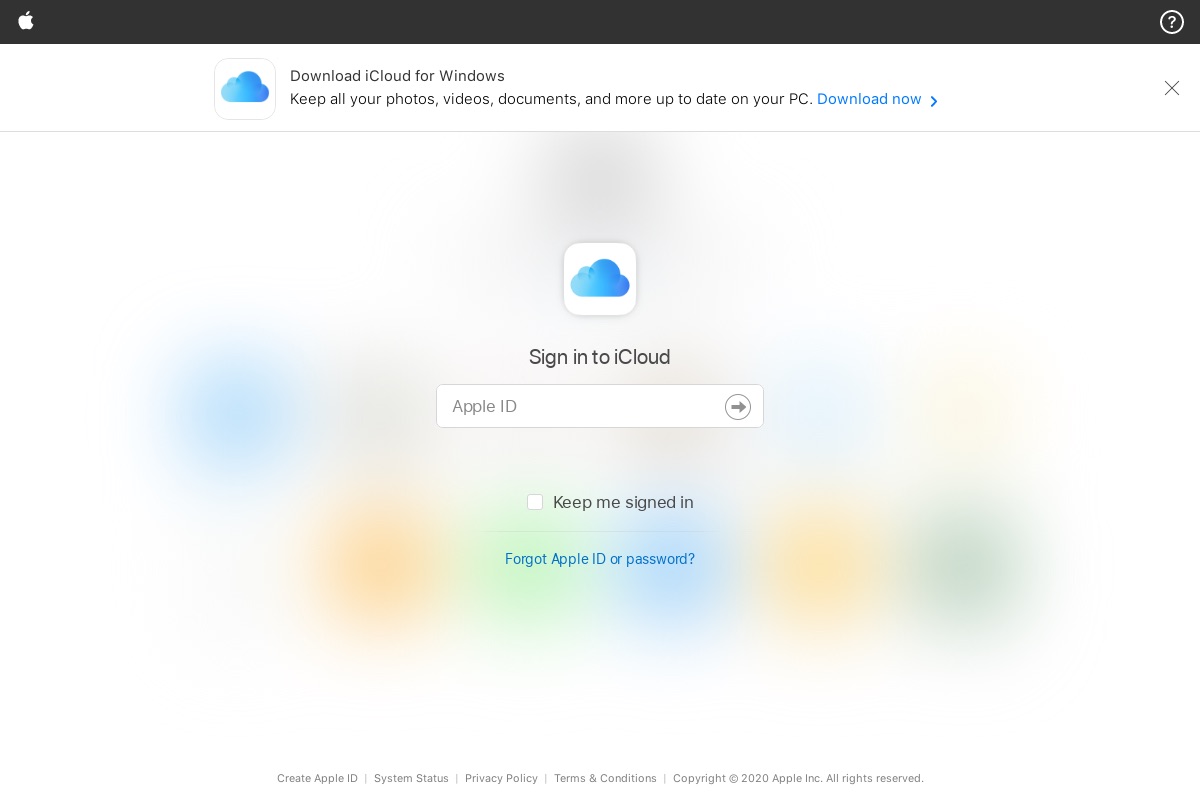
Task: Open the Create Apple ID link
Action: pyautogui.click(x=317, y=778)
